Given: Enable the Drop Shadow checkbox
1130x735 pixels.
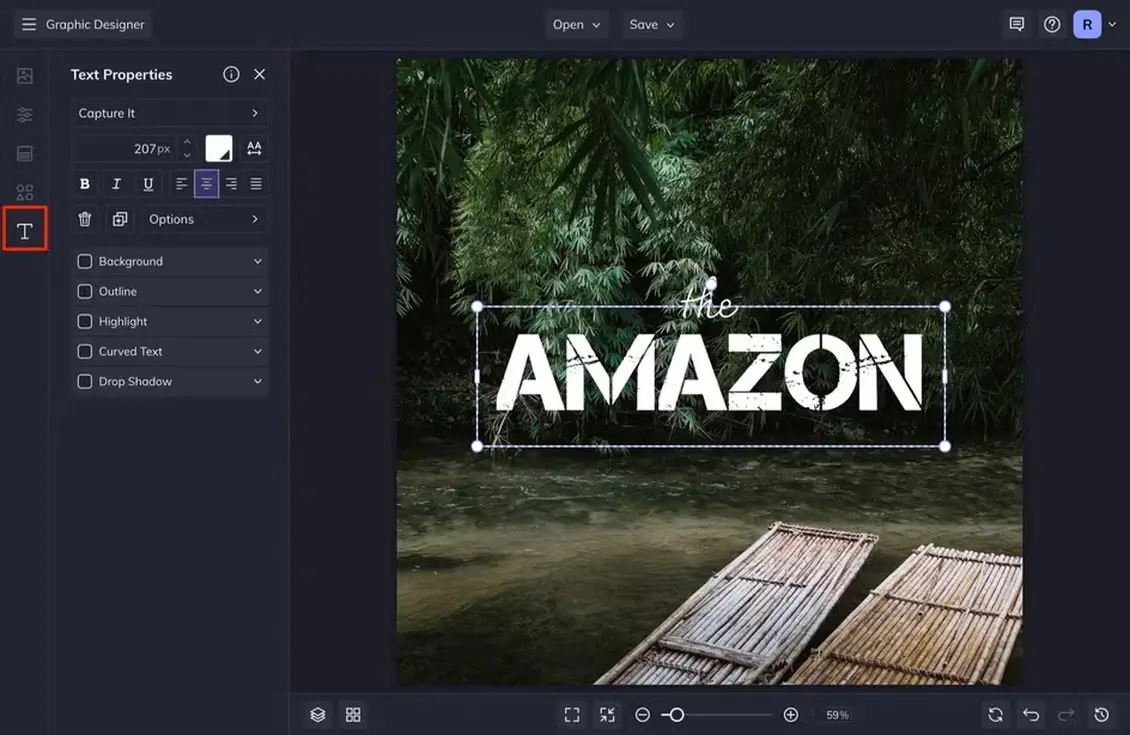Looking at the screenshot, I should point(85,382).
